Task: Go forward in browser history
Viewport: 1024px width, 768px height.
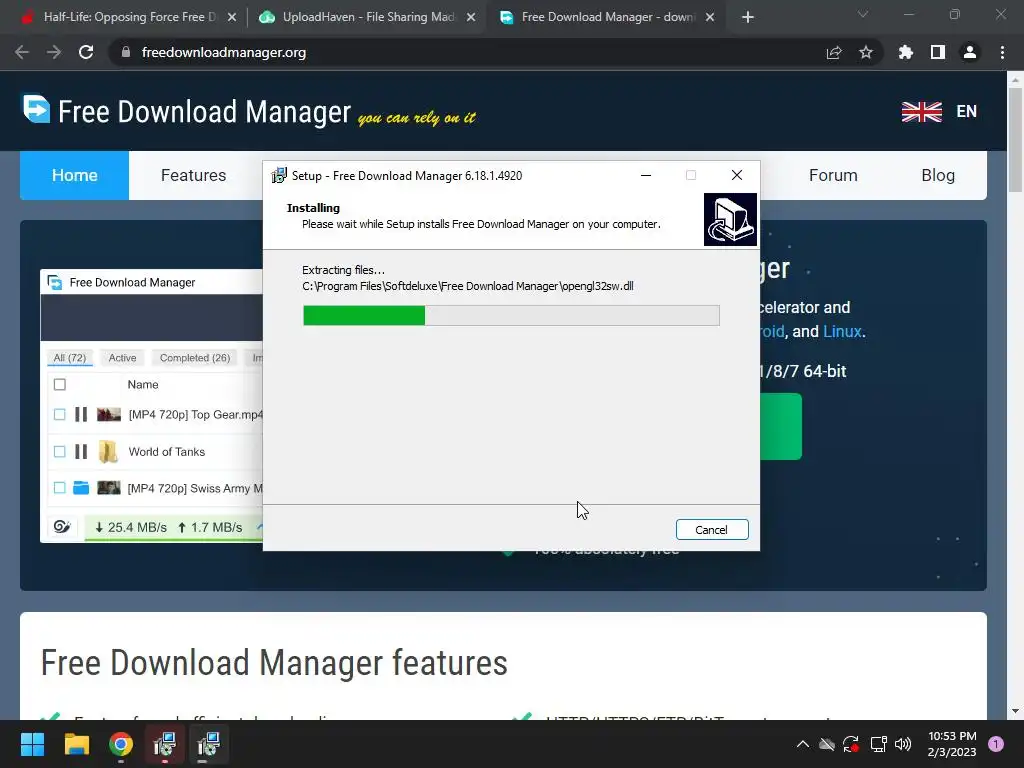Action: (x=54, y=52)
